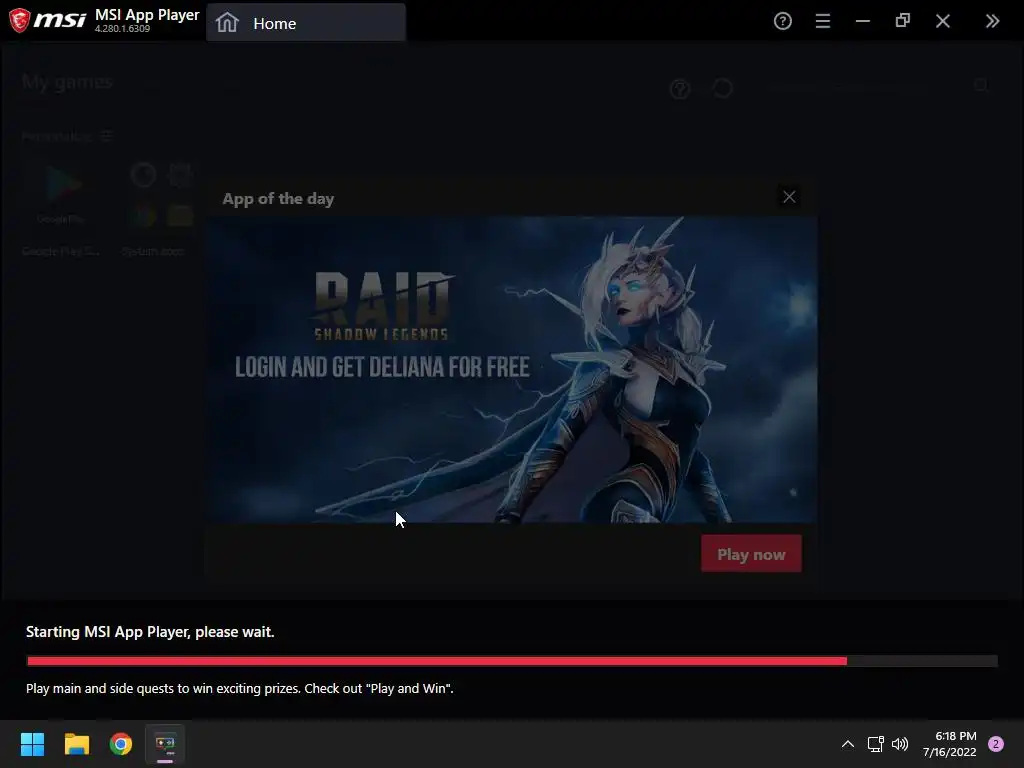
Task: Restore down the MSI App Player window
Action: (903, 21)
